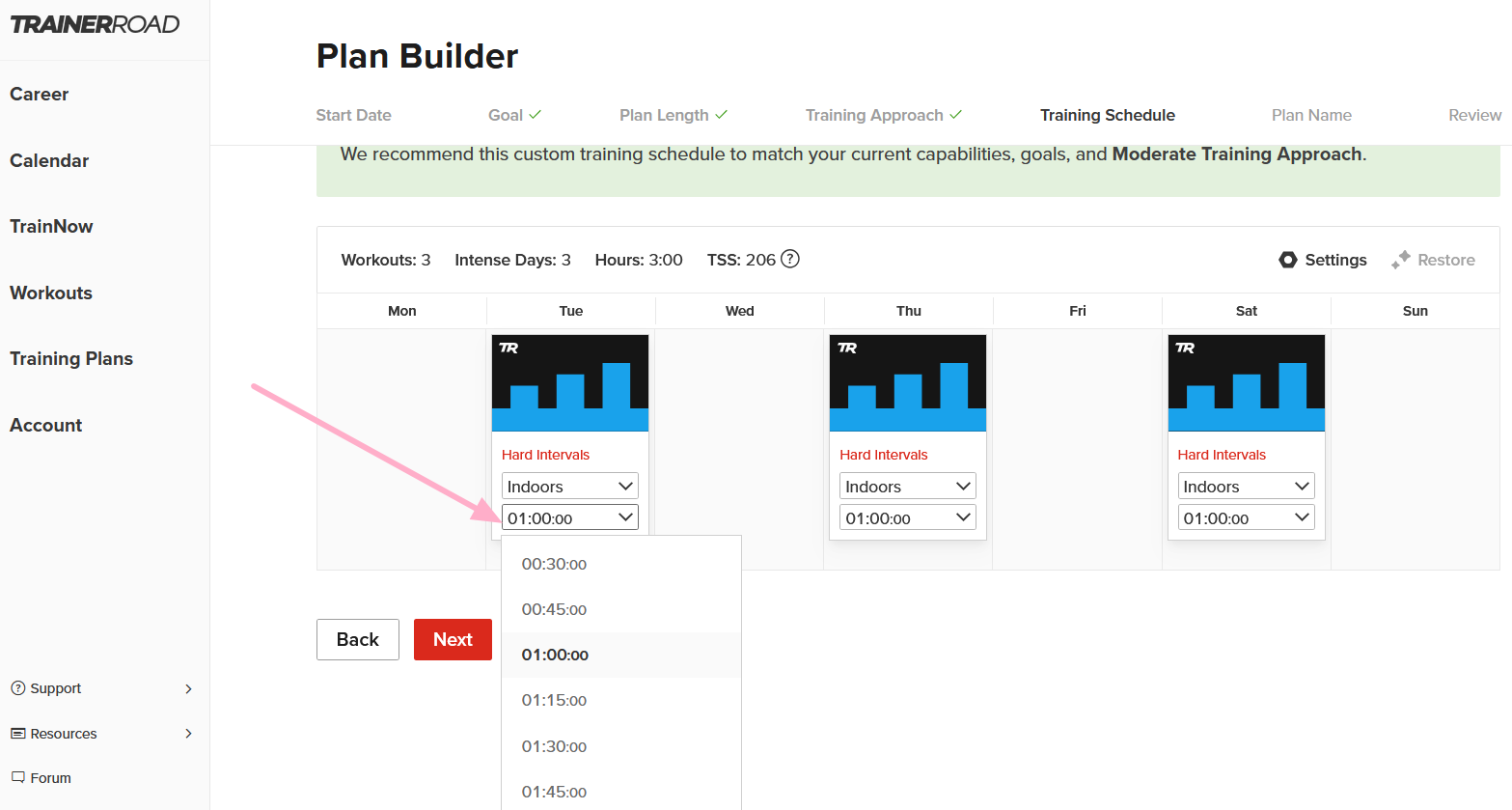The width and height of the screenshot is (1512, 810).
Task: Click Thursday's workout interval thumbnail
Action: 908,383
